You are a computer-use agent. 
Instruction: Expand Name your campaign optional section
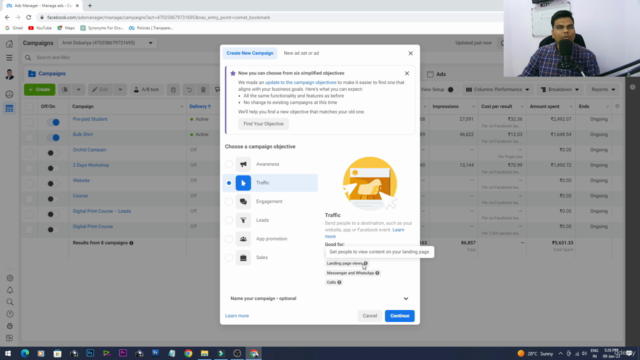coord(320,298)
